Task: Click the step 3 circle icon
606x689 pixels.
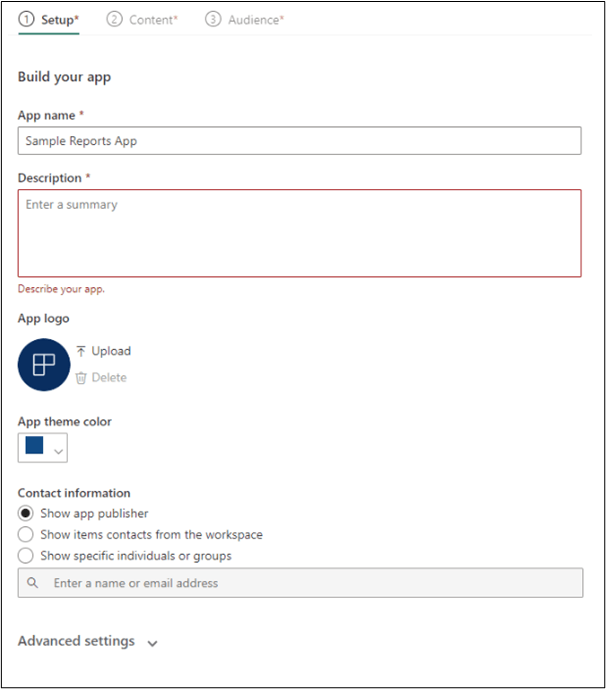Action: [212, 19]
